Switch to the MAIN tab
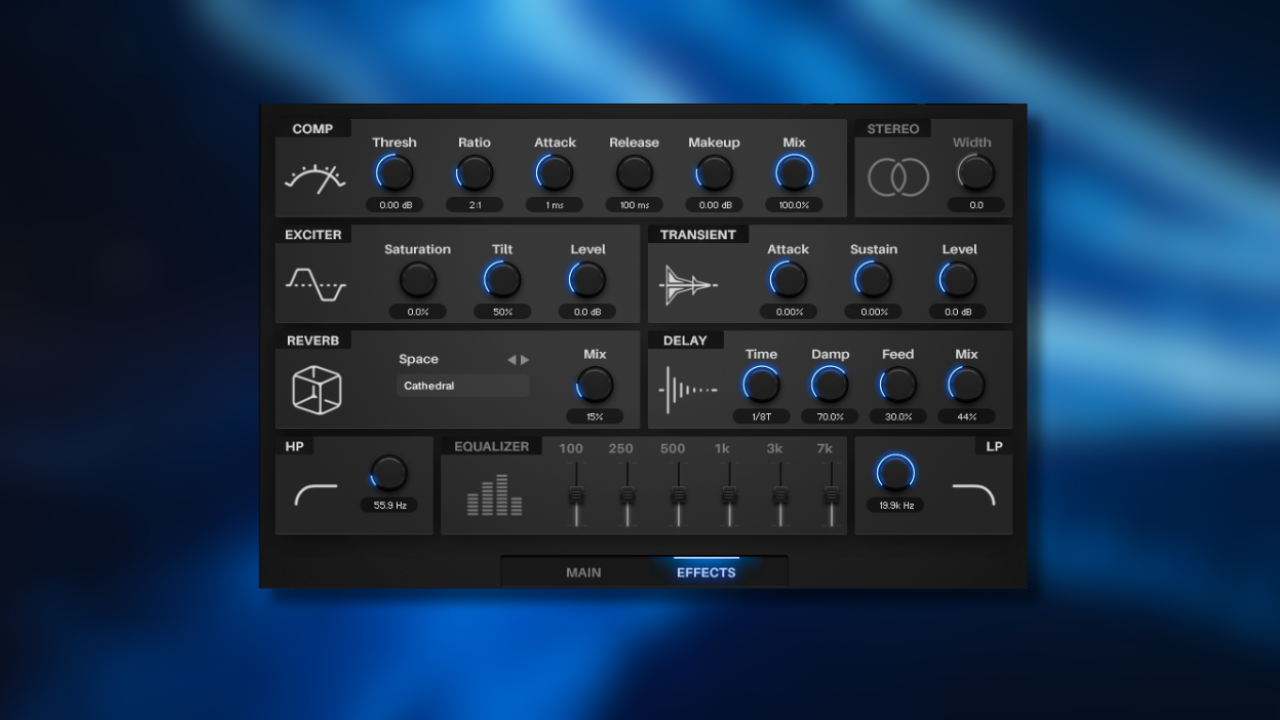The image size is (1280, 720). tap(584, 572)
